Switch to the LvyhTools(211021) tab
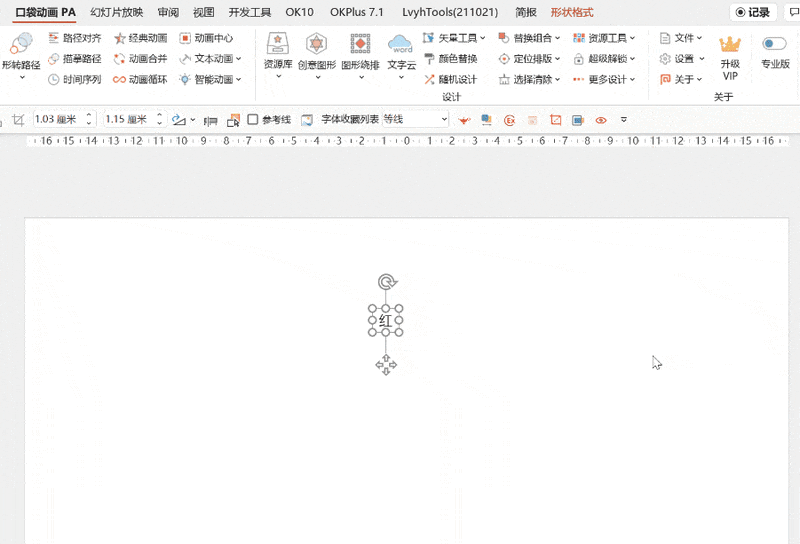This screenshot has width=800, height=544. (450, 12)
